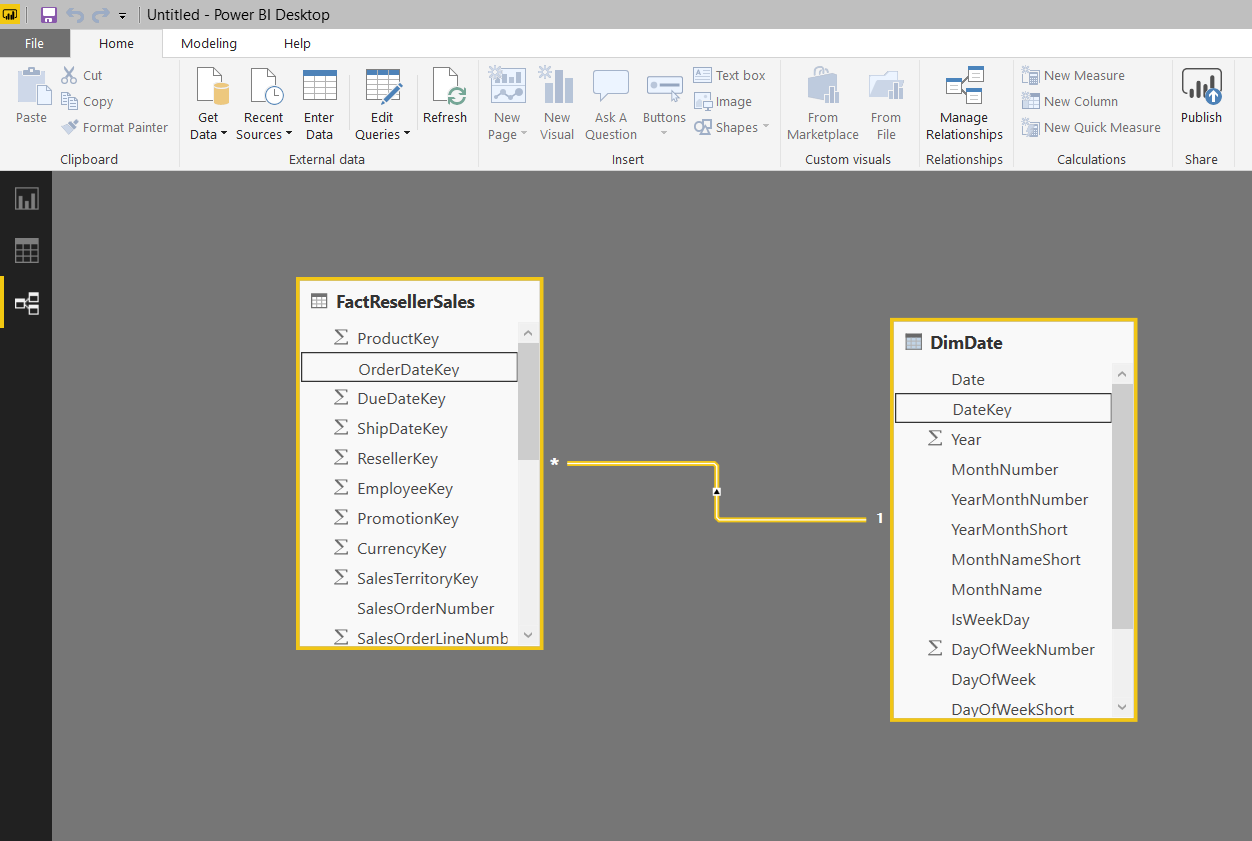Image resolution: width=1252 pixels, height=841 pixels.
Task: Open Manage Relationships
Action: pos(963,103)
